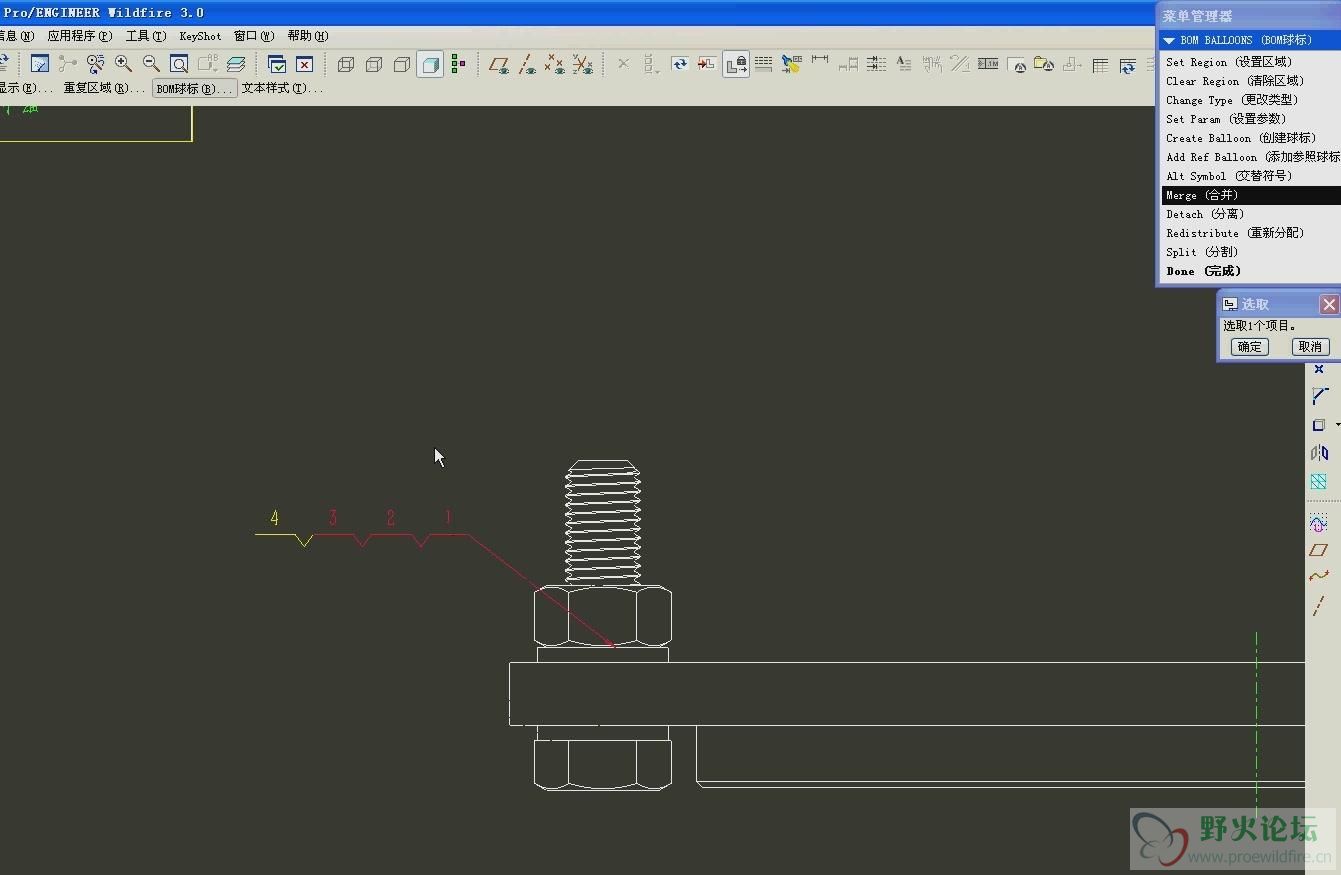Viewport: 1341px width, 875px height.
Task: Expand the BOM球标 toolbar menu
Action: [193, 89]
